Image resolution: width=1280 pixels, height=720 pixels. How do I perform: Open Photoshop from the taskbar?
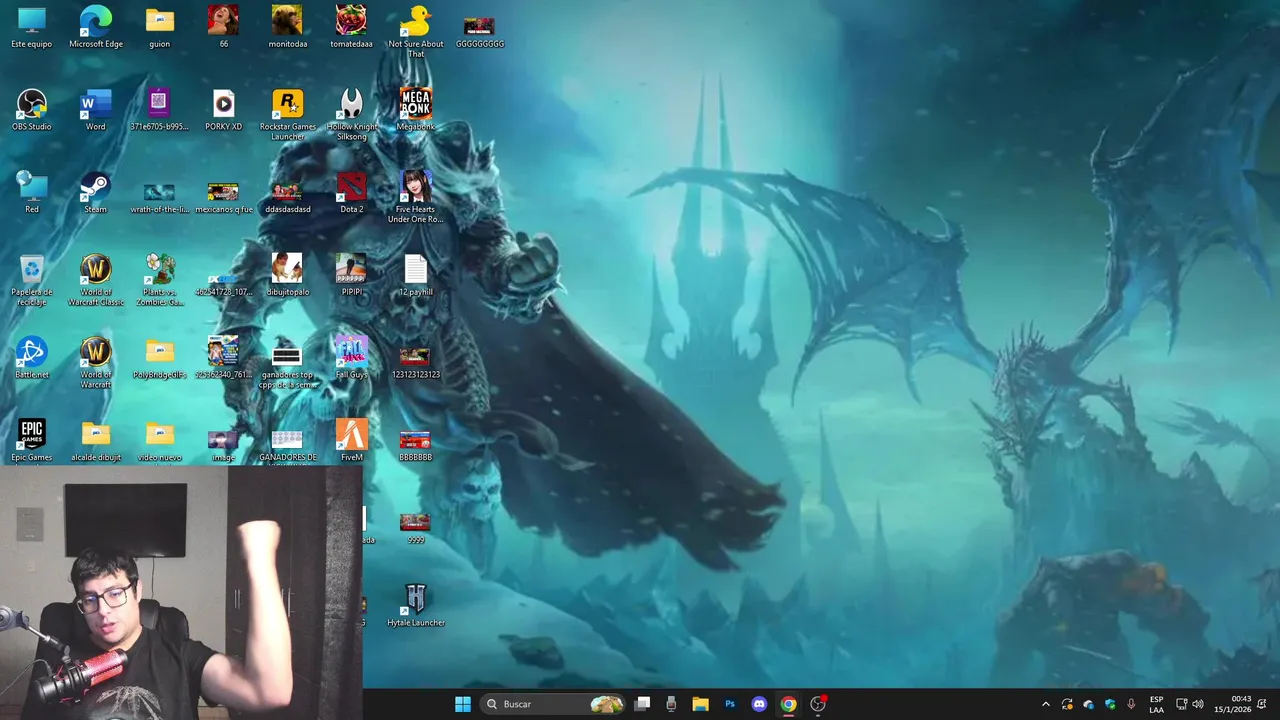(x=730, y=704)
